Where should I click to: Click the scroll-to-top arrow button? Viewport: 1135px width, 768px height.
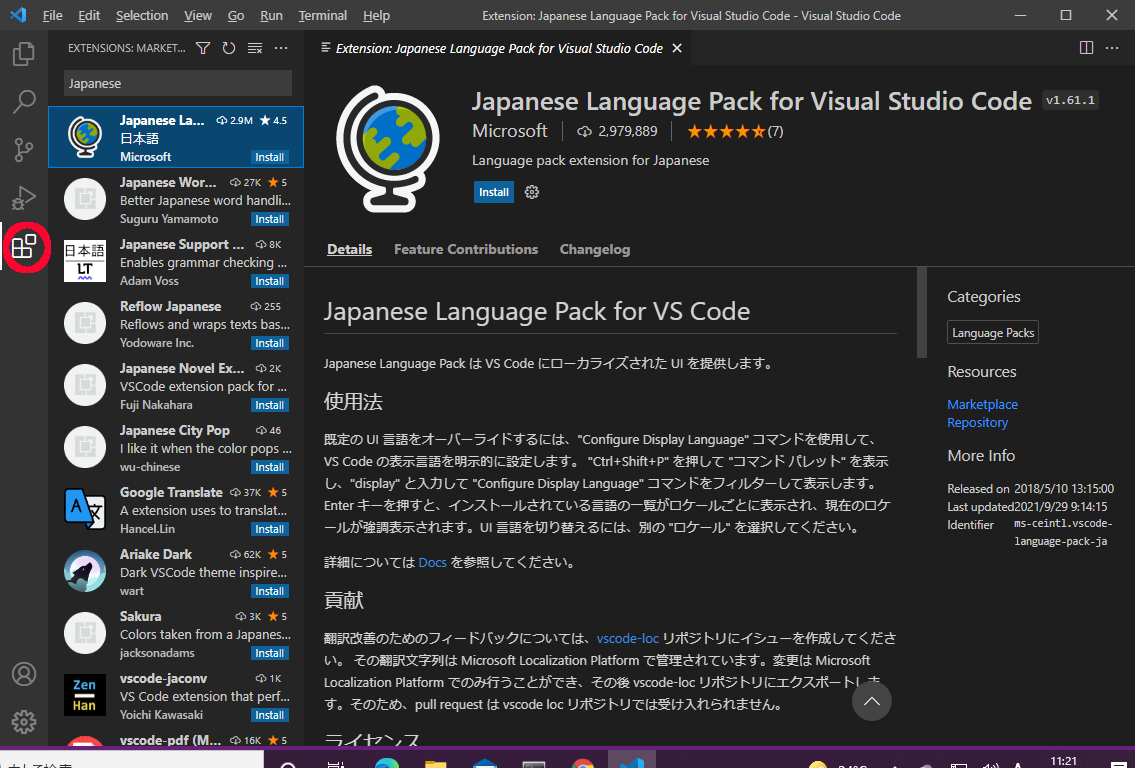tap(871, 702)
